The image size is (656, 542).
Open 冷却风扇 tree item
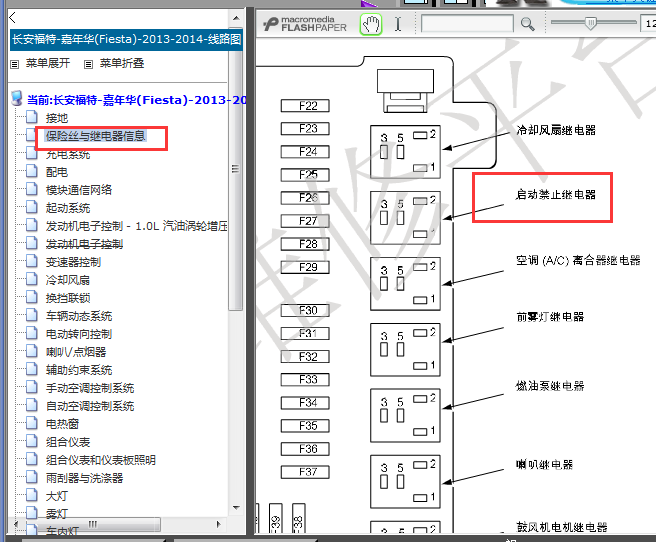click(x=68, y=280)
